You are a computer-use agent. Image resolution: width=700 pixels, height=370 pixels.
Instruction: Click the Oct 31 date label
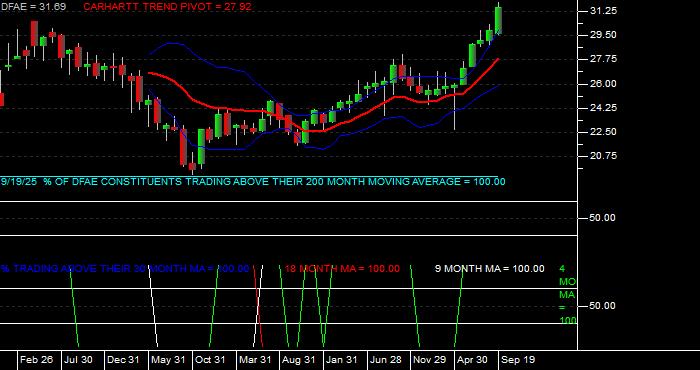point(210,360)
